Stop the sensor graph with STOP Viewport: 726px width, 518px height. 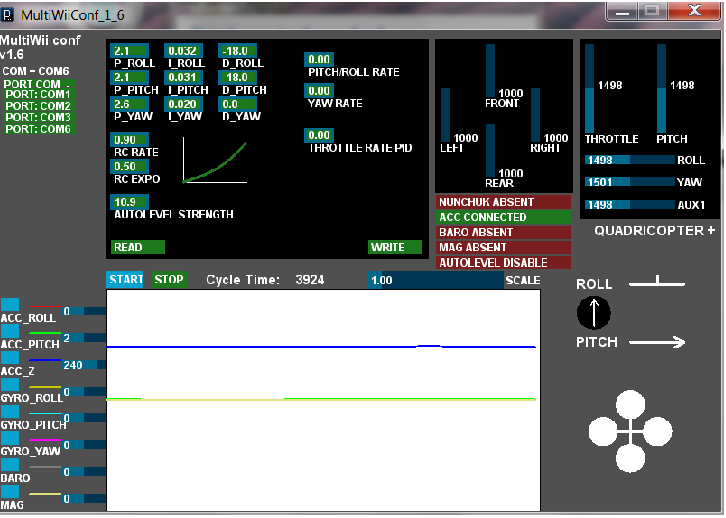[169, 280]
